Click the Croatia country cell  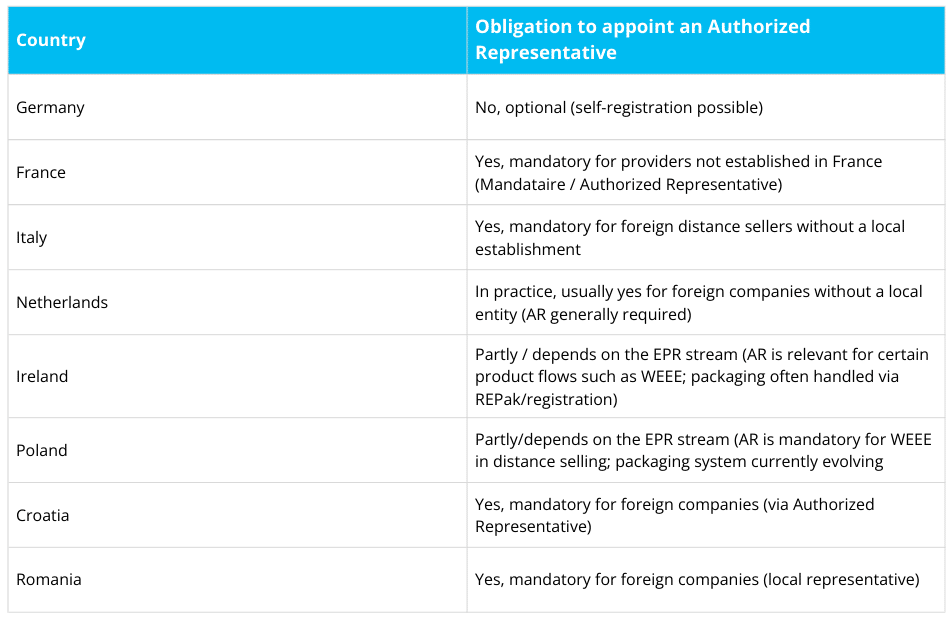click(x=43, y=515)
